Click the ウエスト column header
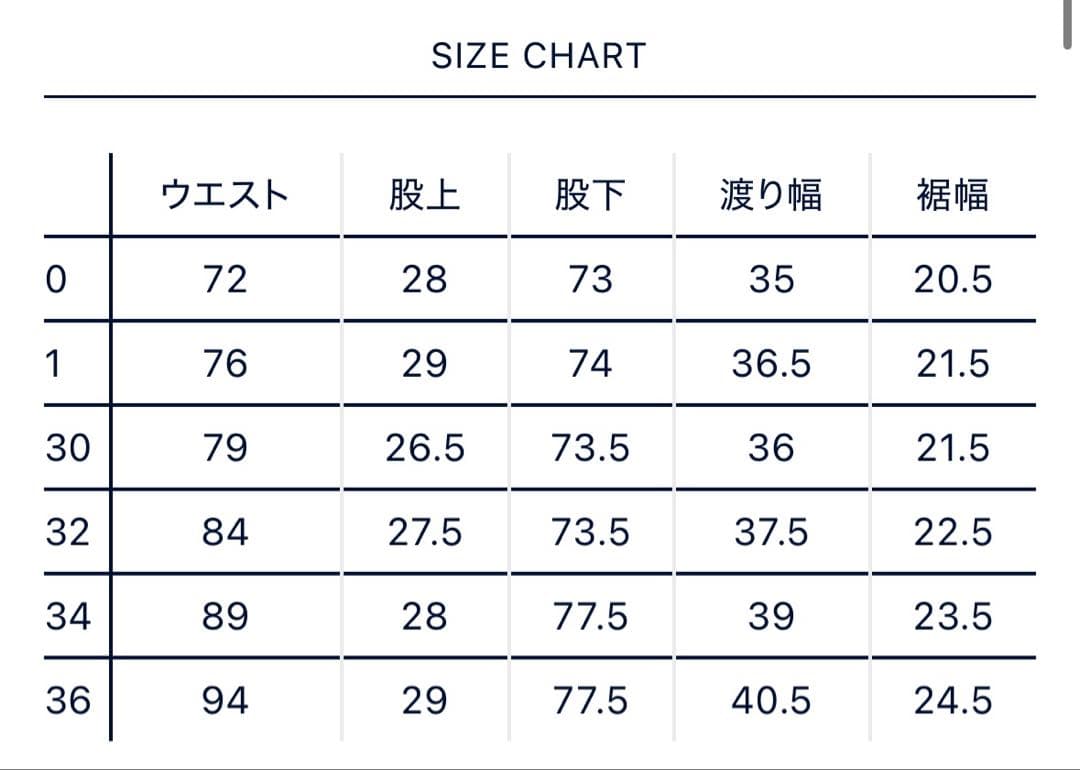Image resolution: width=1080 pixels, height=770 pixels. tap(225, 194)
